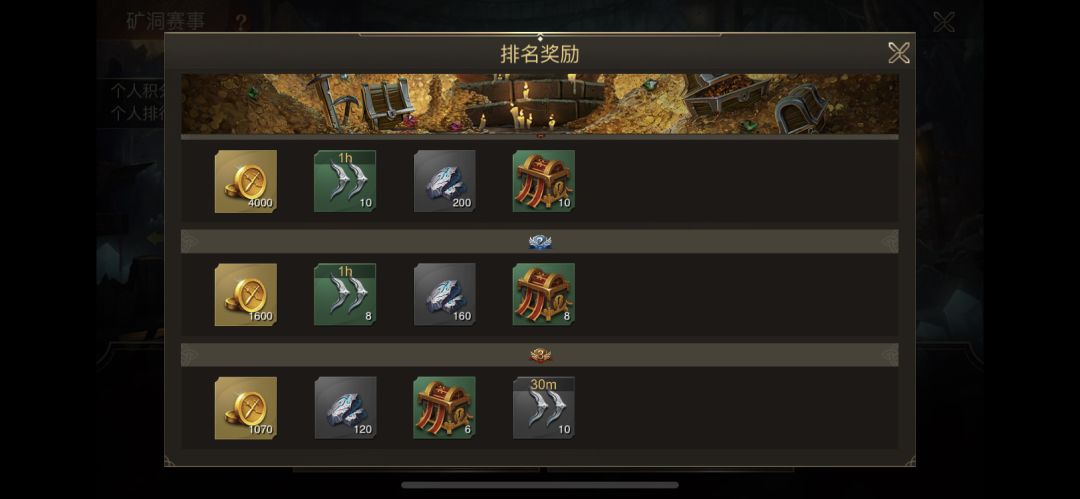Click the 矿洞赛事 title in background

pos(165,21)
